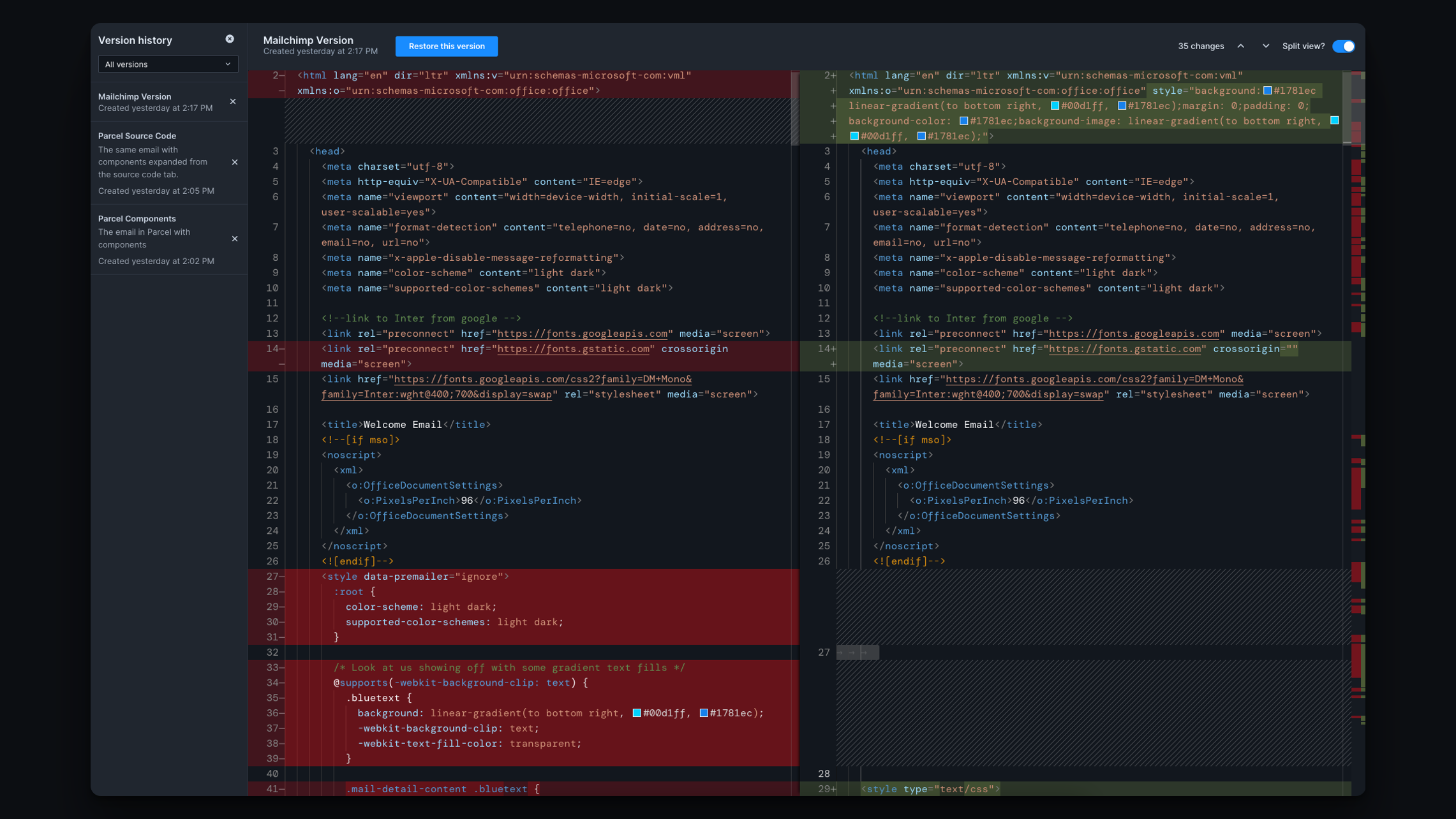Viewport: 1456px width, 819px height.
Task: Open the fonts.gstatic.com link in left pane
Action: (x=573, y=349)
